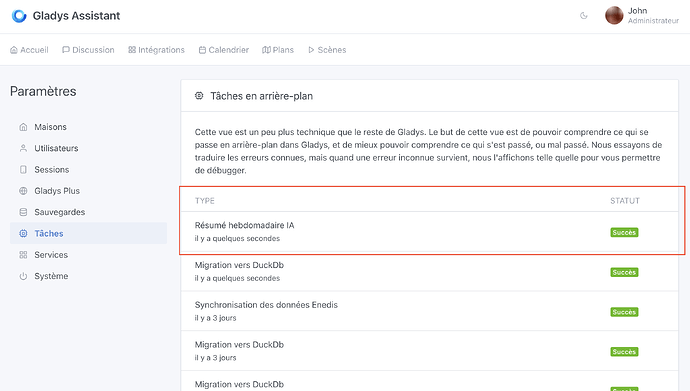Select Sessions in the sidebar
690x391 pixels.
[x=88, y=169]
